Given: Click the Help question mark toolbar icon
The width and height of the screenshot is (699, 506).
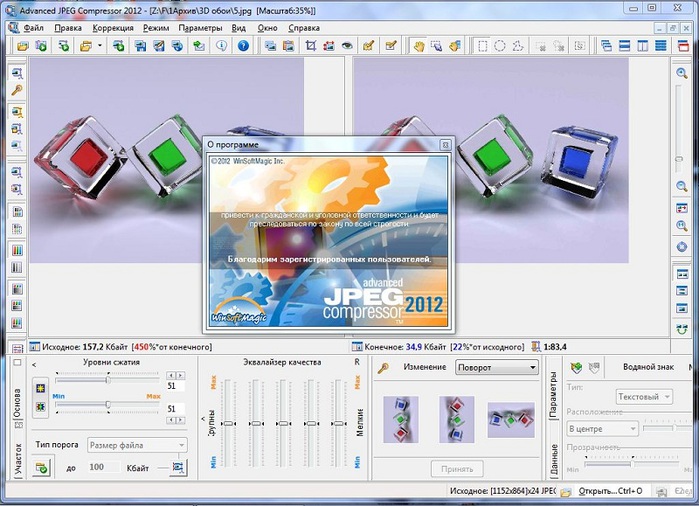Looking at the screenshot, I should tap(242, 46).
